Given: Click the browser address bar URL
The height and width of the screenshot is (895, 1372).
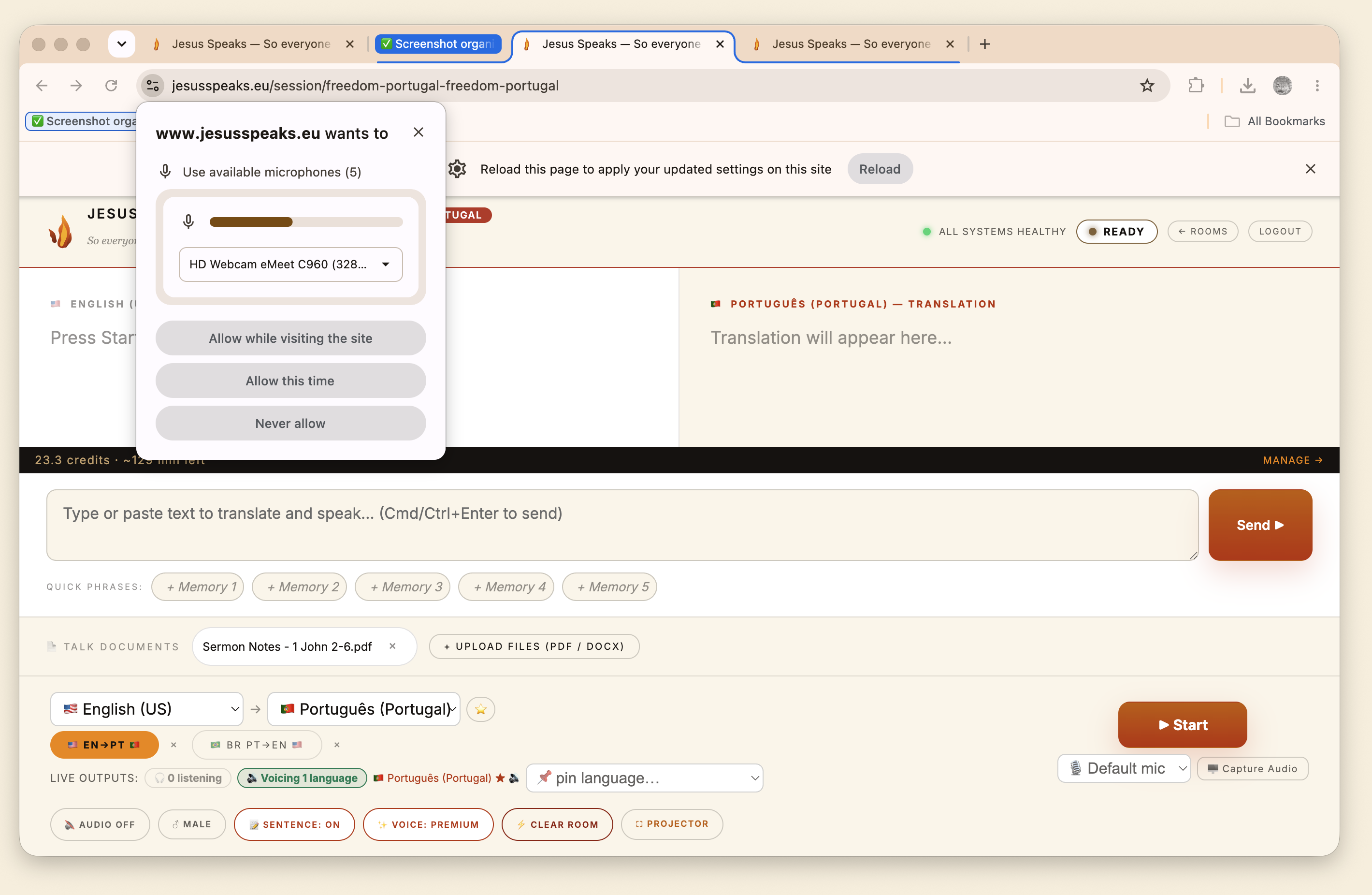Looking at the screenshot, I should click(365, 86).
